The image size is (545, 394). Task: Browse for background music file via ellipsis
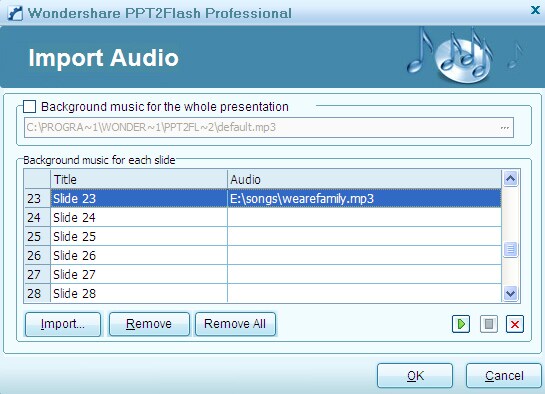[505, 128]
